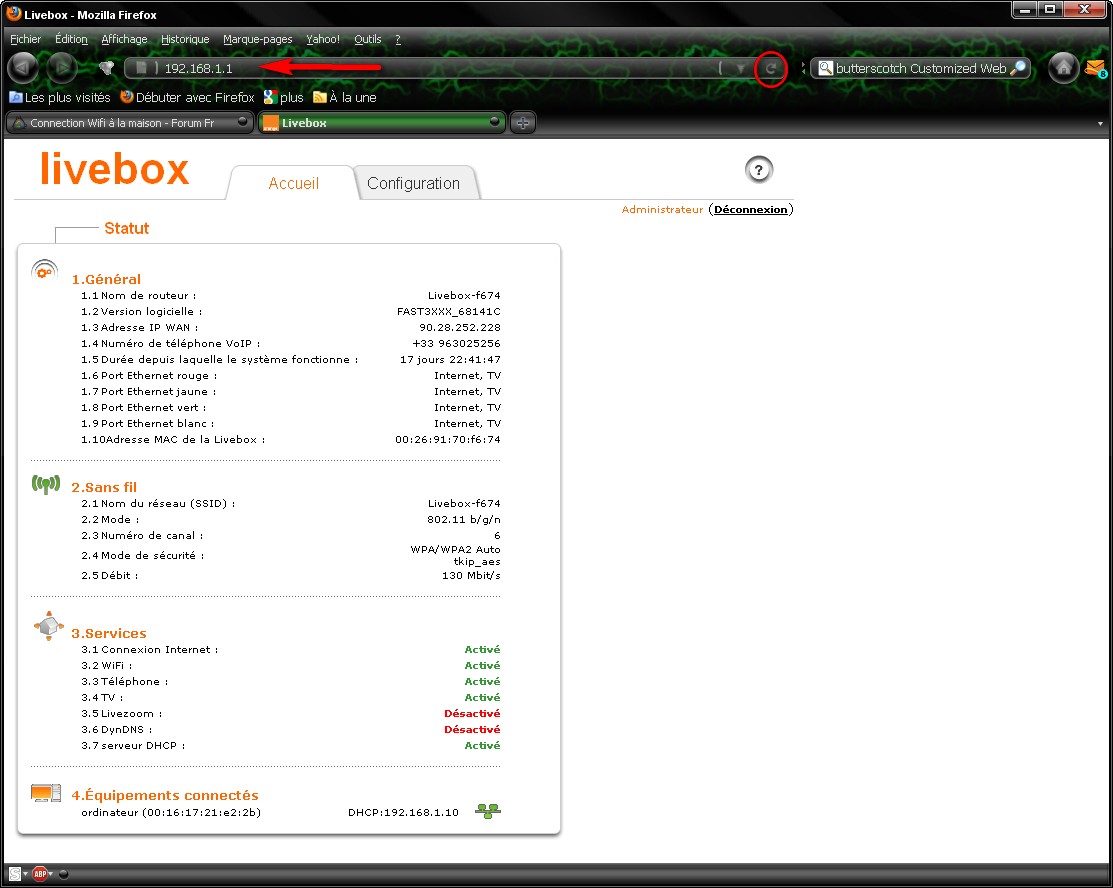The width and height of the screenshot is (1113, 888).
Task: Click the 3.Services section heading
Action: point(109,633)
